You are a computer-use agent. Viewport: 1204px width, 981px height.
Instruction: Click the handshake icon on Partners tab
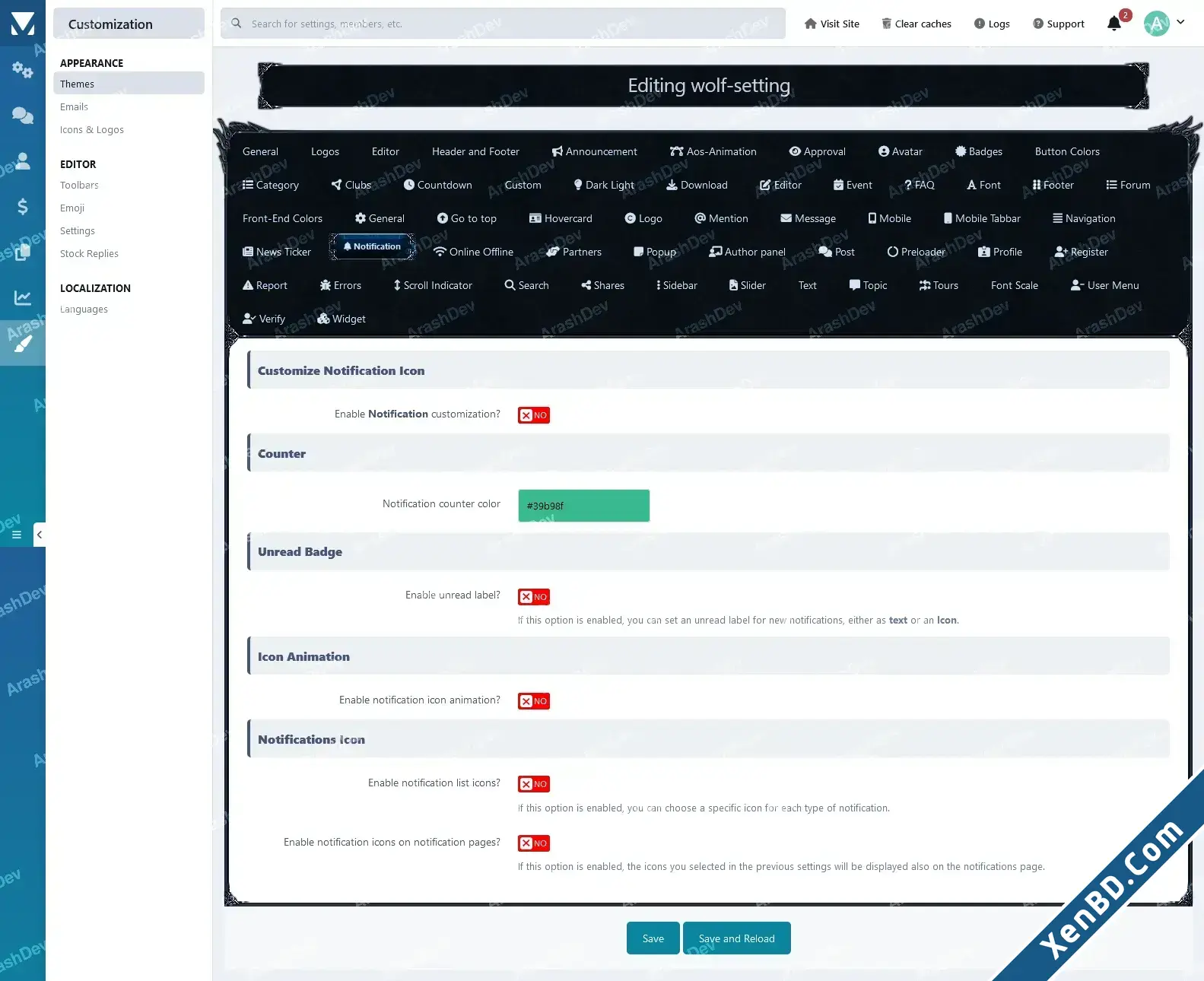point(553,252)
